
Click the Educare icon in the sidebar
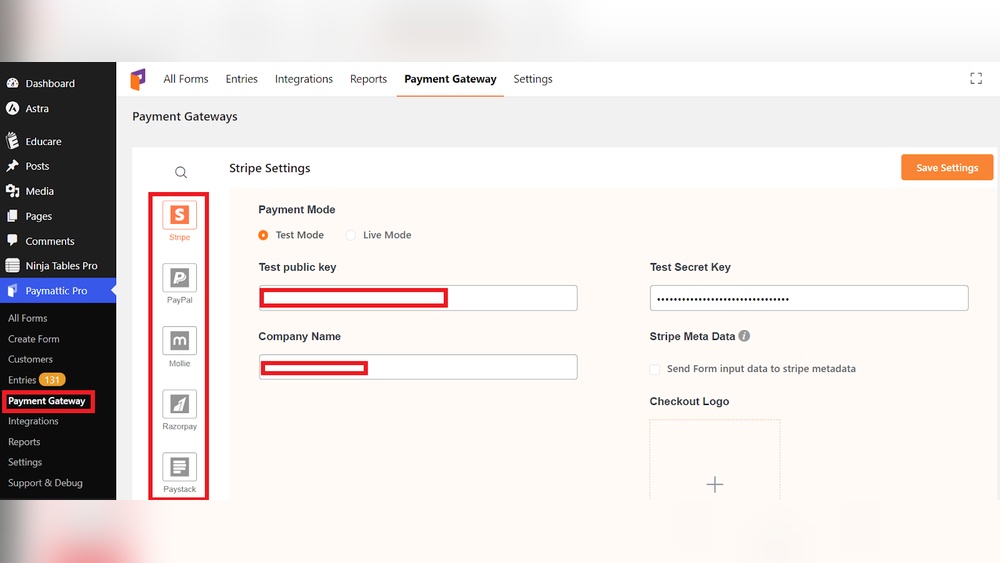click(12, 140)
